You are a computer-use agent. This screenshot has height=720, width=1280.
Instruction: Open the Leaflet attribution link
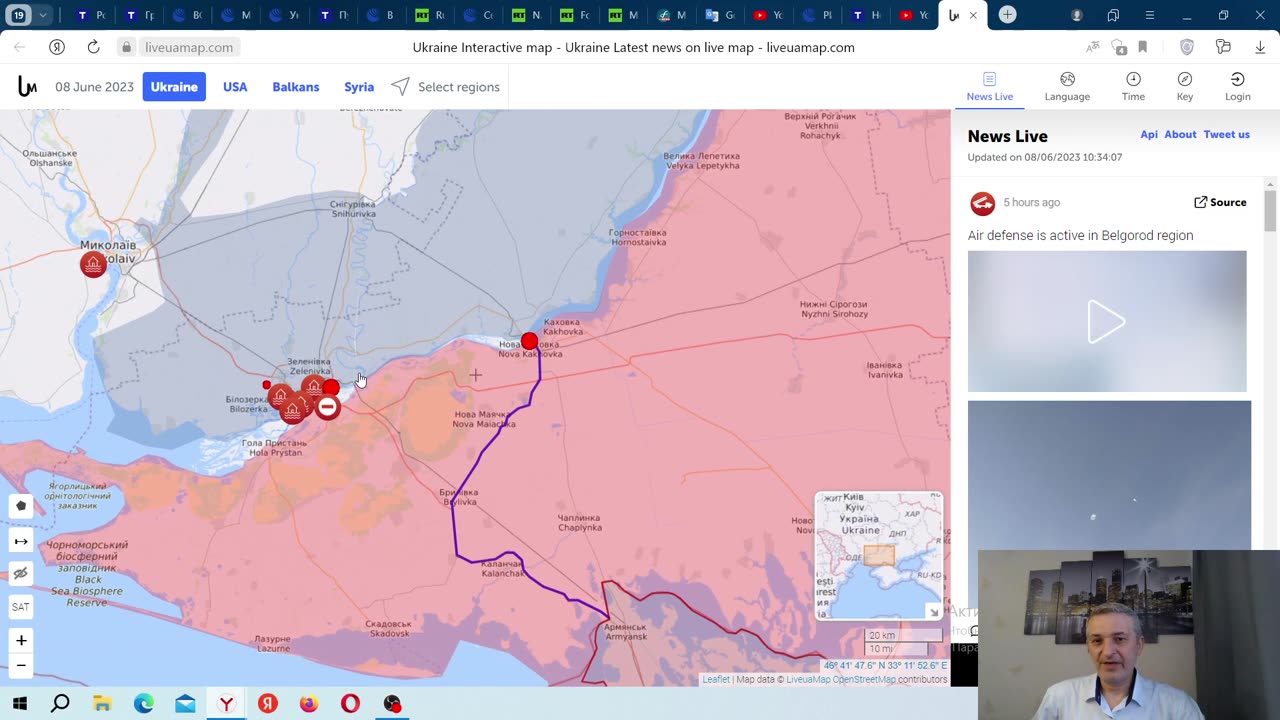click(716, 680)
